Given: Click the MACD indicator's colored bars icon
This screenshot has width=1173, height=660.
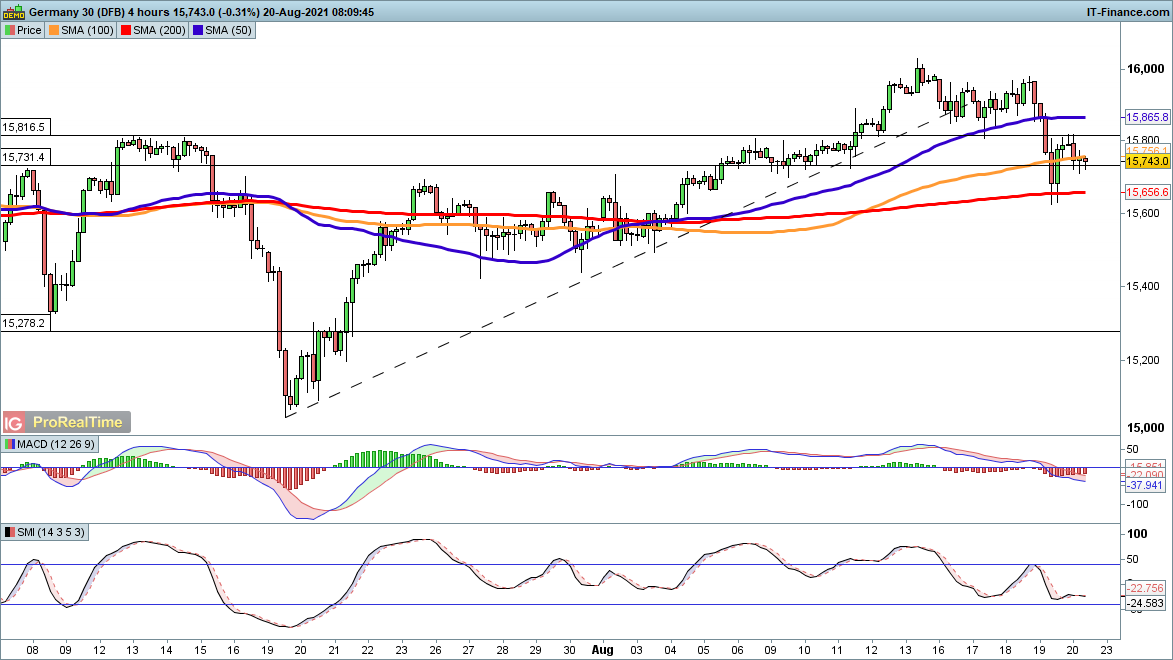Looking at the screenshot, I should click(x=10, y=444).
